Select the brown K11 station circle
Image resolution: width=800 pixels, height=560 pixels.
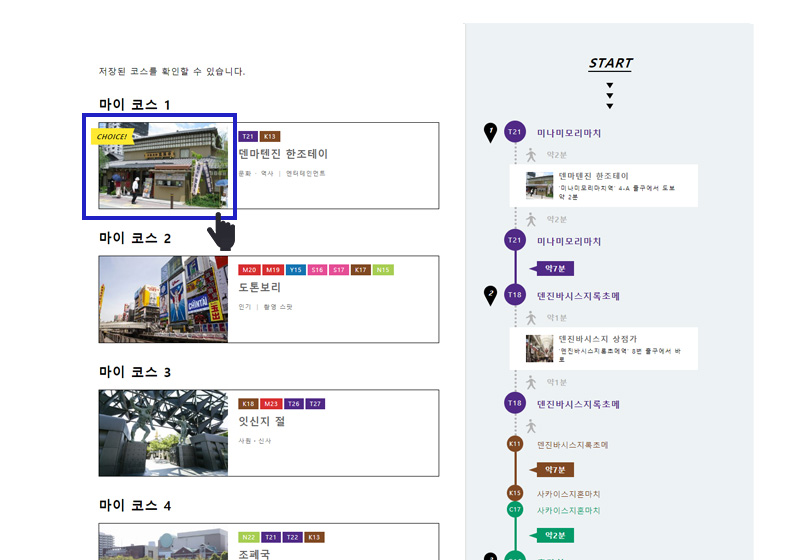(515, 444)
